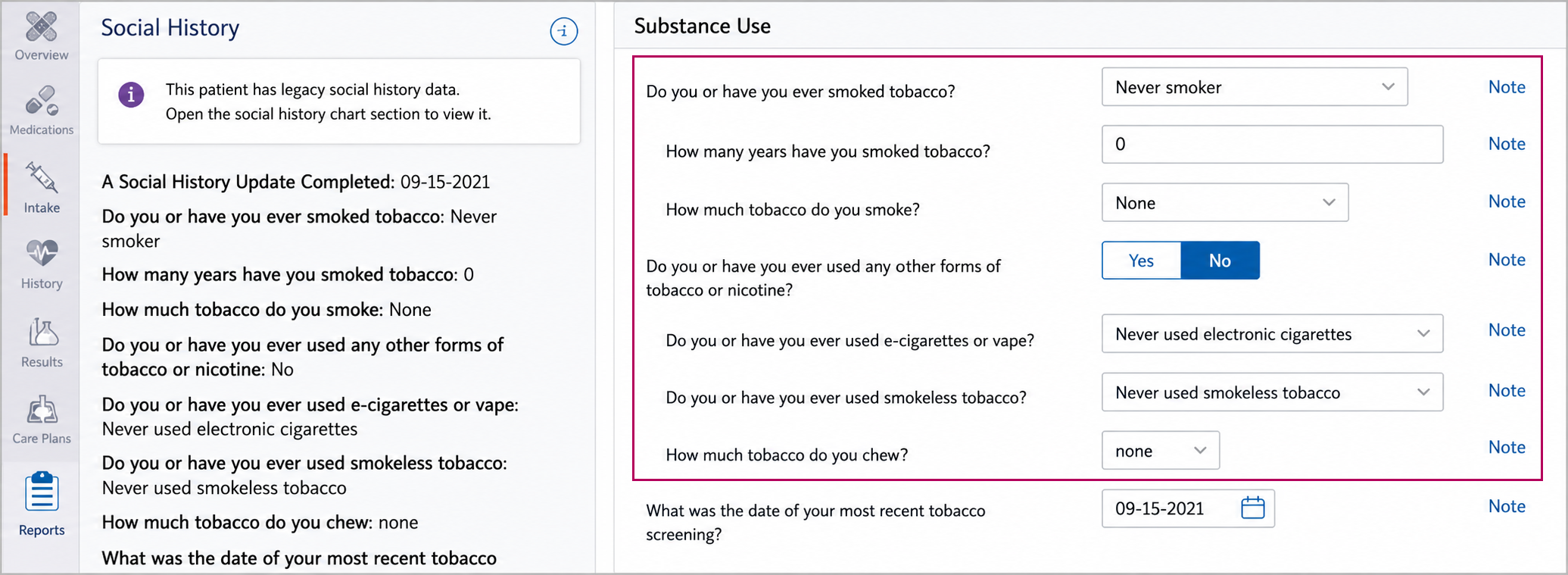
Task: Open the how much tobacco smoked dropdown
Action: click(x=1225, y=202)
